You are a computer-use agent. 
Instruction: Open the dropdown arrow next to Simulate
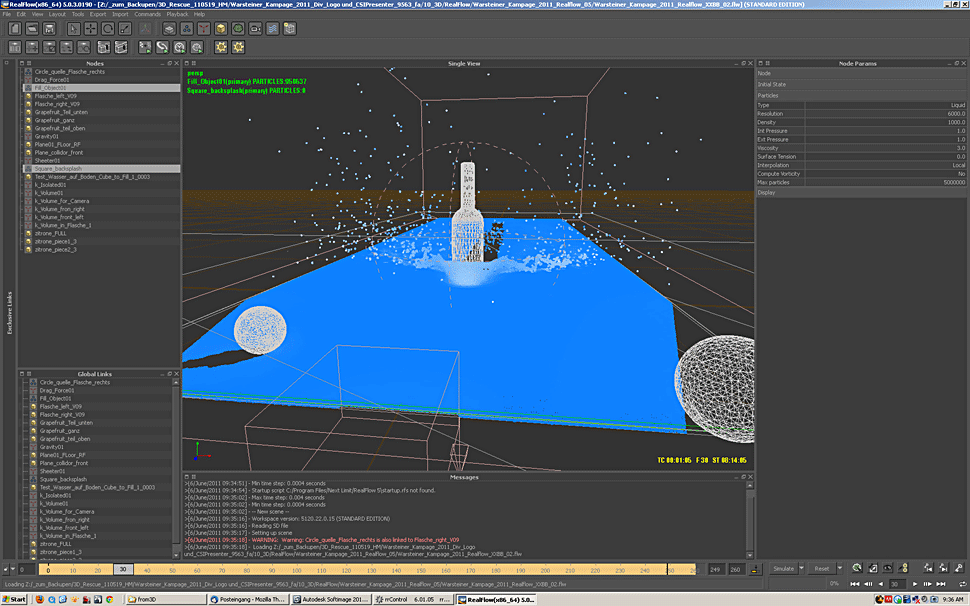[x=800, y=569]
